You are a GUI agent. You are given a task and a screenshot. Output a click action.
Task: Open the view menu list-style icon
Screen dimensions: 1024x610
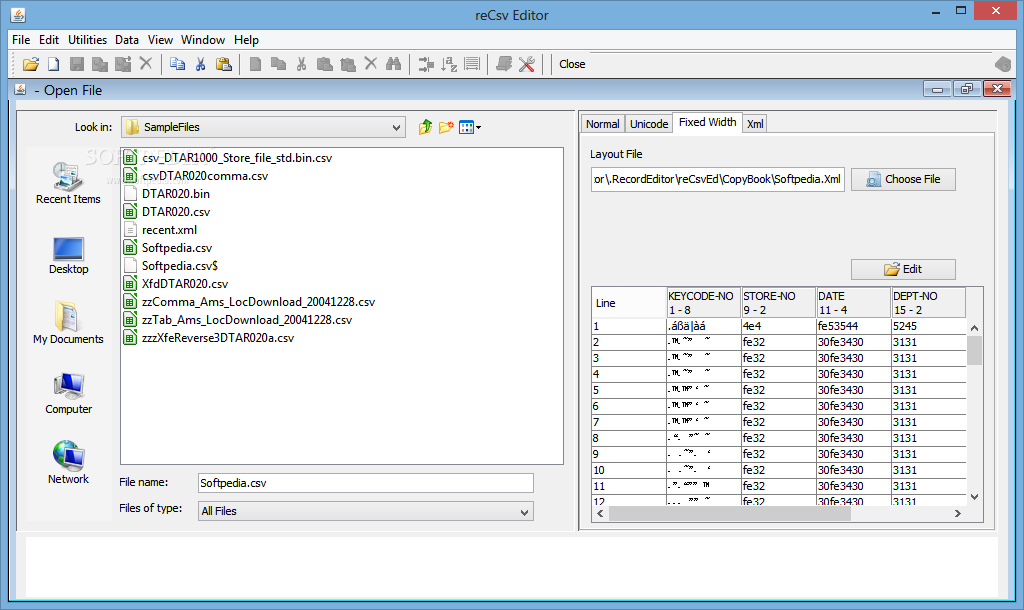[x=470, y=127]
